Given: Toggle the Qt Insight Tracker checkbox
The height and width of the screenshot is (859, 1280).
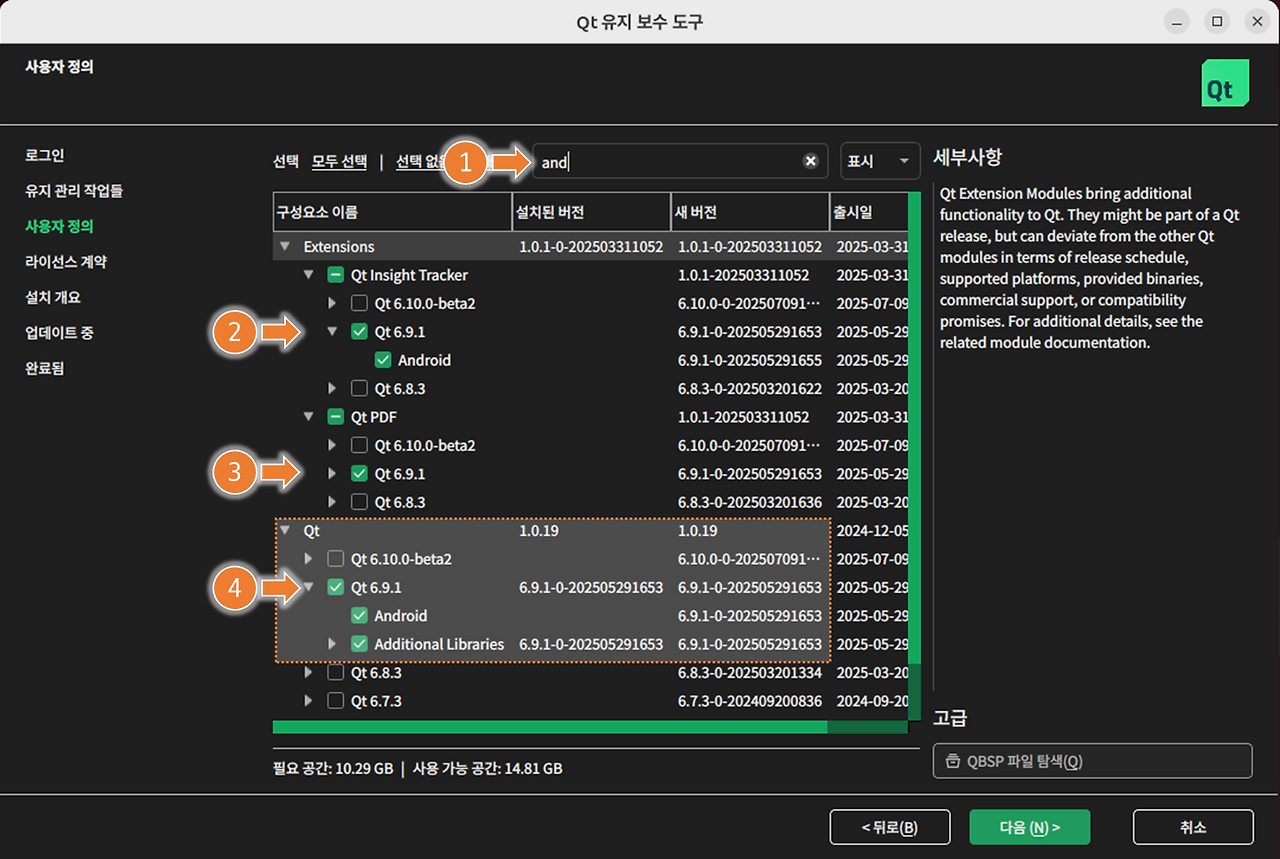Looking at the screenshot, I should (336, 275).
